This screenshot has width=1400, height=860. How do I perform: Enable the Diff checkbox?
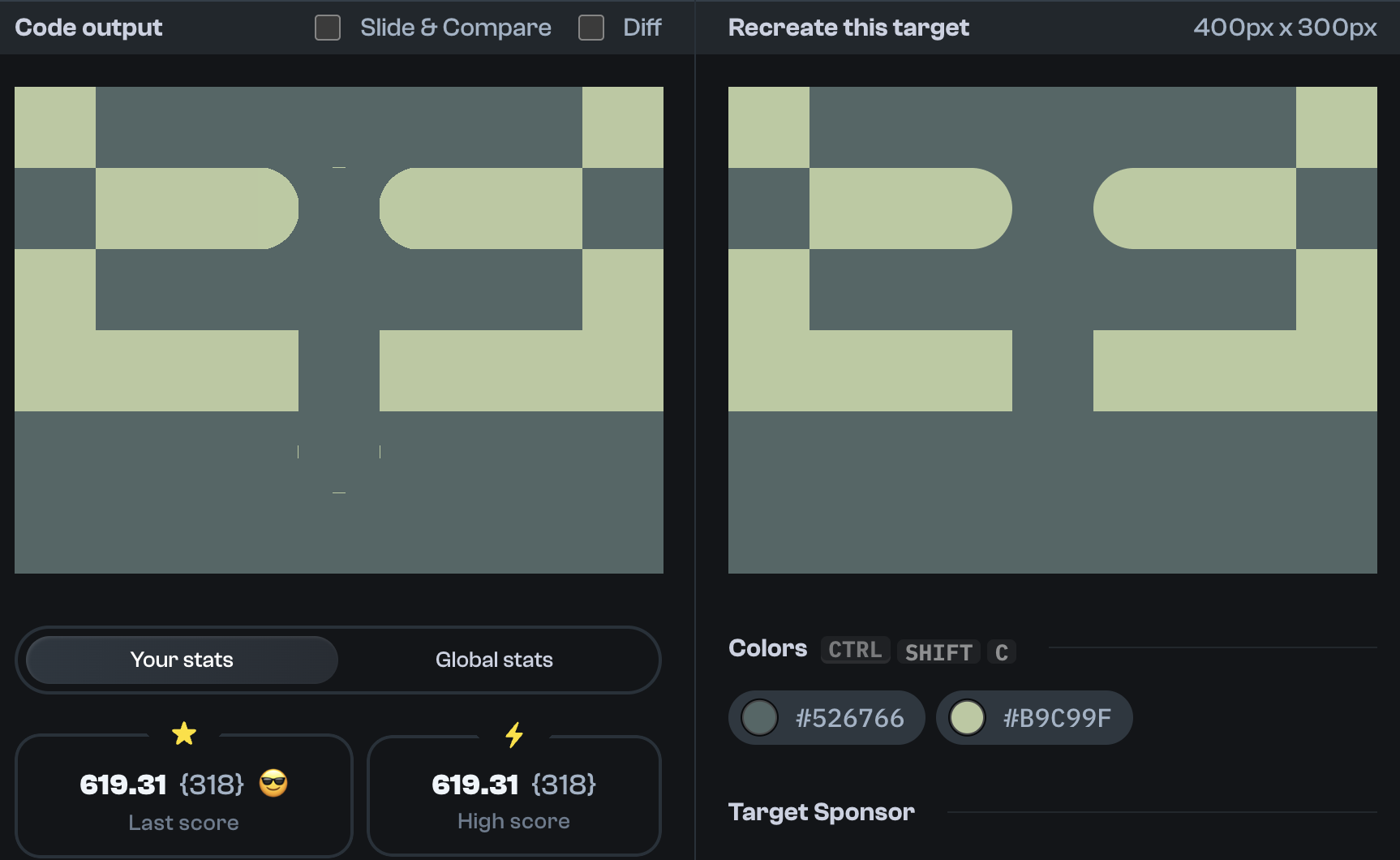coord(590,27)
